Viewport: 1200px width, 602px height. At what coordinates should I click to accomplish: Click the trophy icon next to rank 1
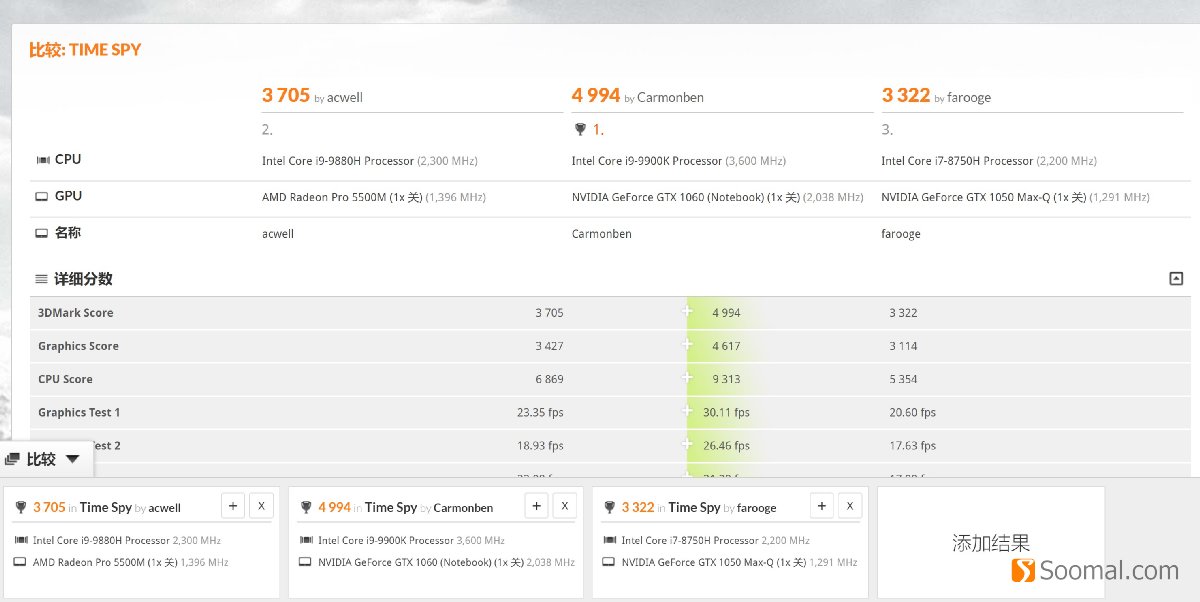(x=579, y=130)
